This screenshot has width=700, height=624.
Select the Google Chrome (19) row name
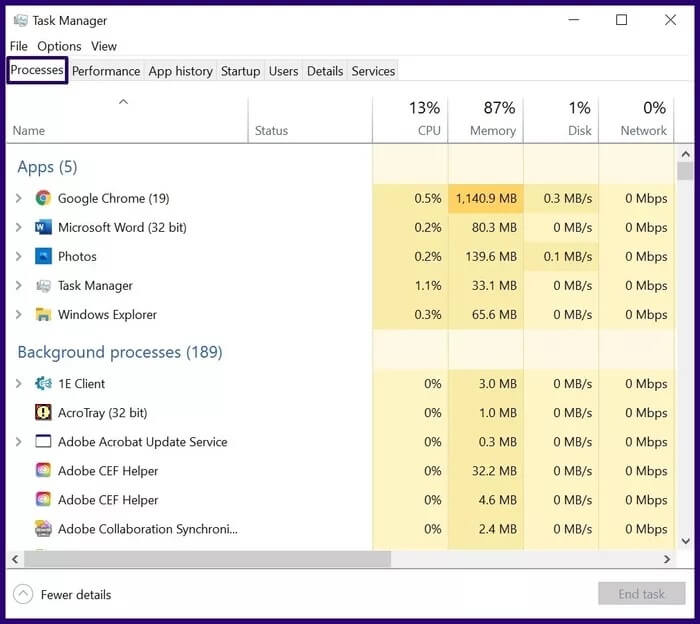point(113,198)
